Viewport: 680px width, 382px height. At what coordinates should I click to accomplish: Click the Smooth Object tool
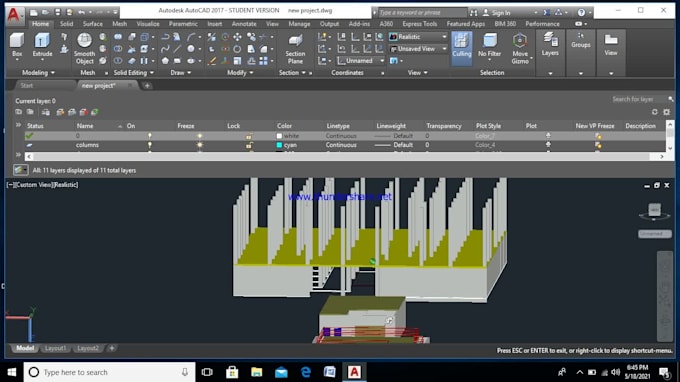pyautogui.click(x=84, y=49)
